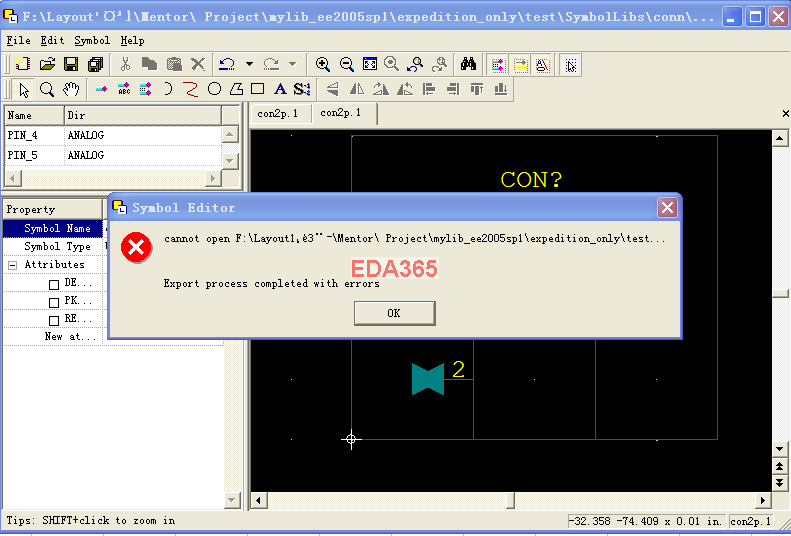Toggle the text display toolbar button
Viewport: 791px width, 536px height.
click(x=542, y=65)
